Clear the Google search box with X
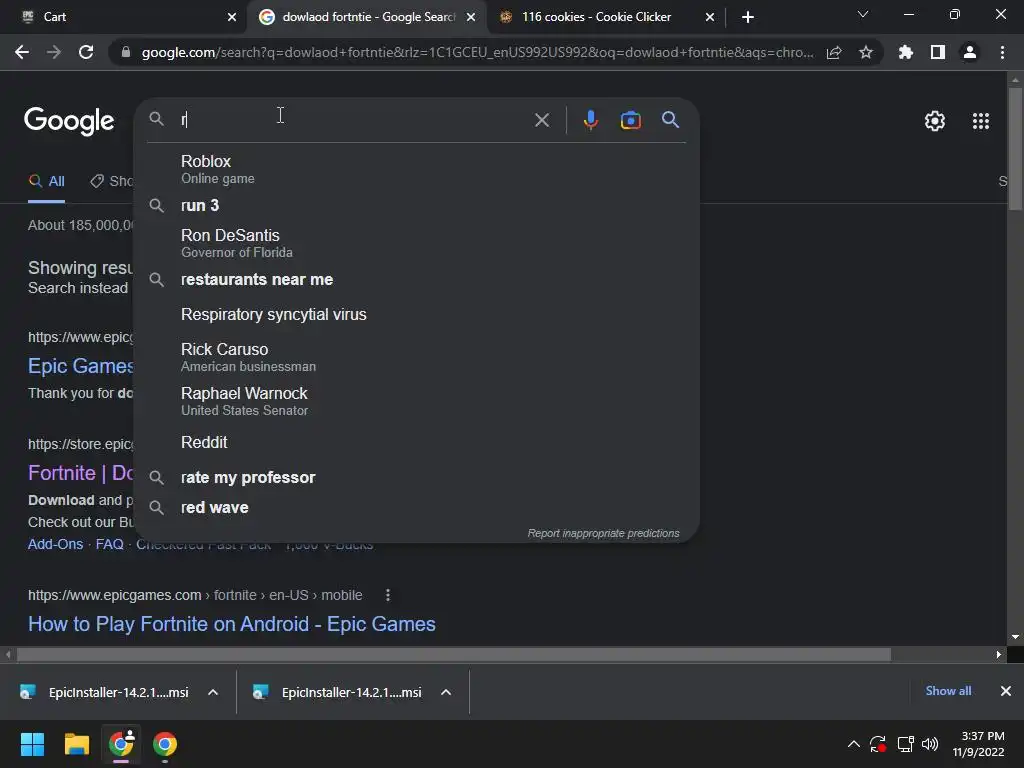This screenshot has width=1024, height=768. pyautogui.click(x=541, y=120)
